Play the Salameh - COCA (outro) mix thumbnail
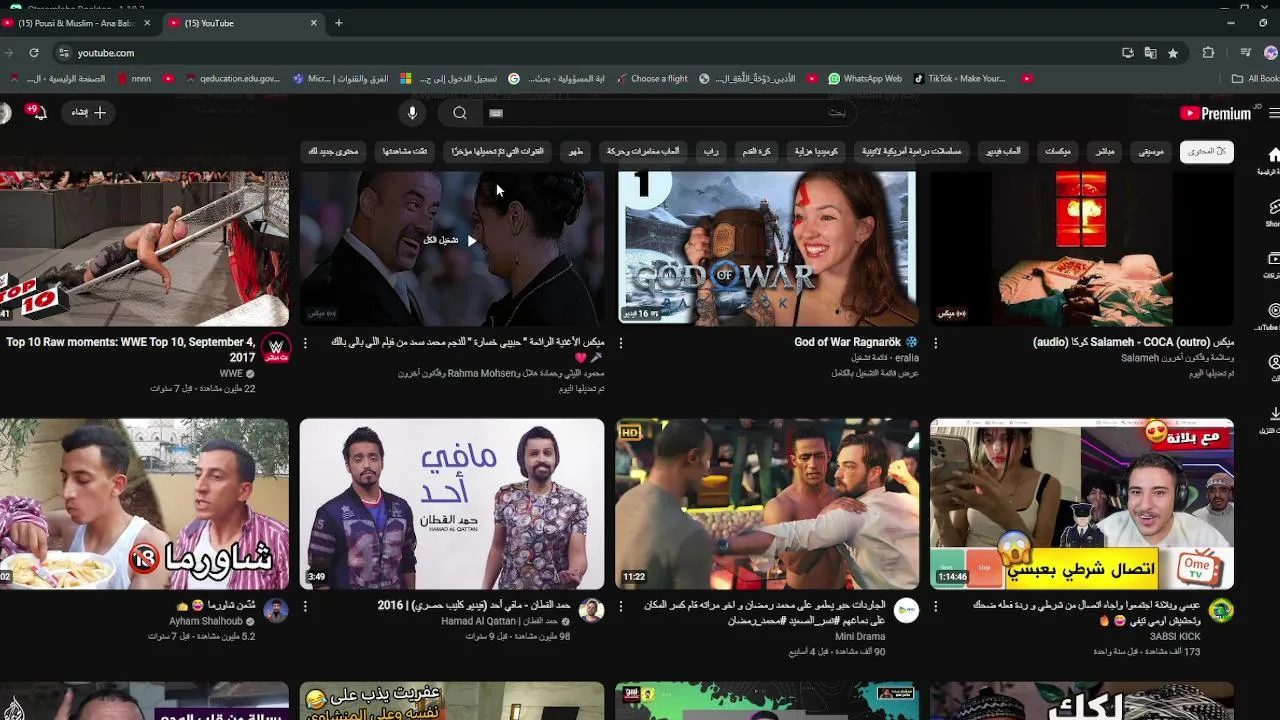The height and width of the screenshot is (720, 1280). coord(1082,248)
